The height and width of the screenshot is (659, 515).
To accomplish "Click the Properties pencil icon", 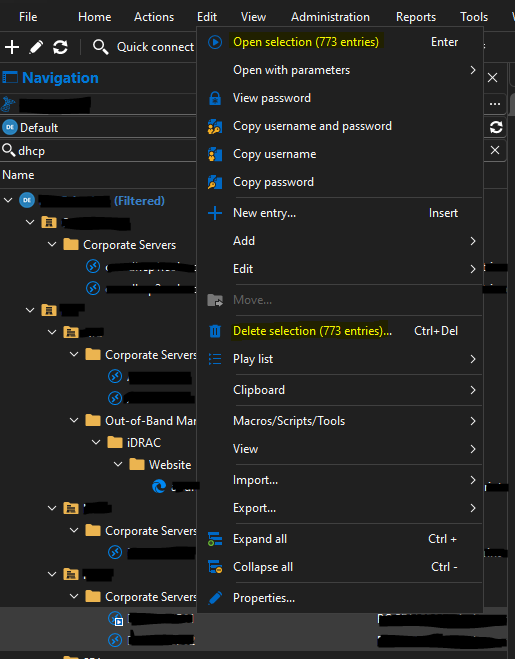I will tap(215, 598).
